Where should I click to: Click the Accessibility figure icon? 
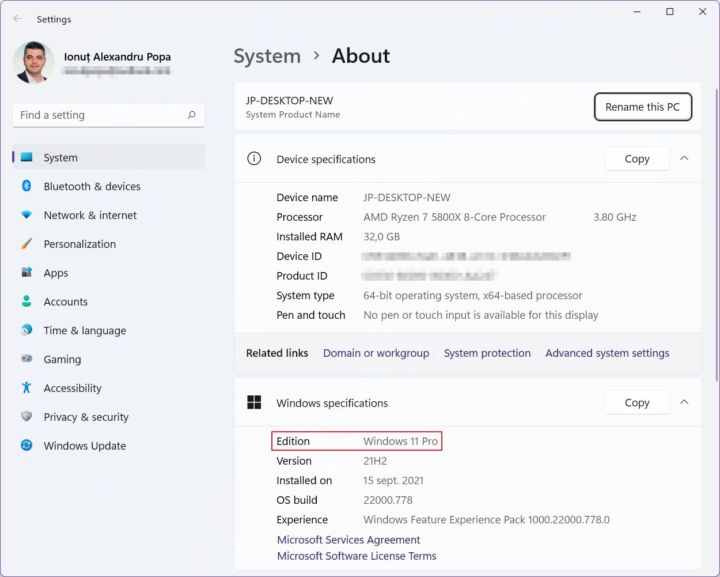27,387
